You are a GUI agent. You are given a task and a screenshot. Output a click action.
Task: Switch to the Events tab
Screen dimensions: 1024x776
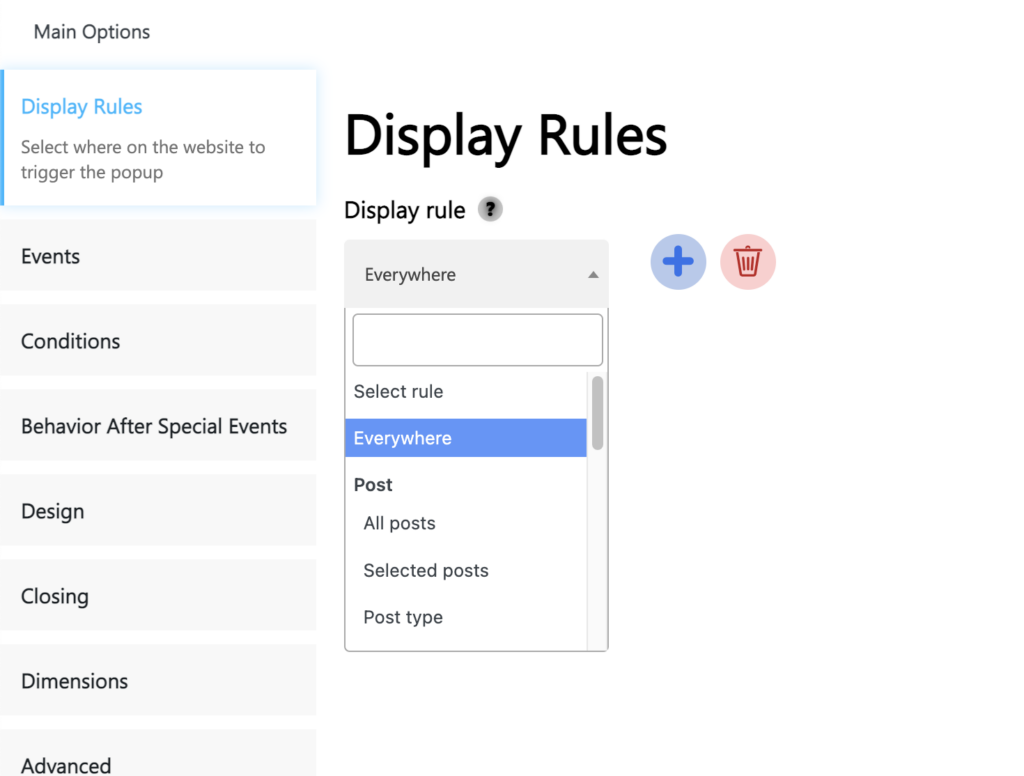tap(158, 255)
